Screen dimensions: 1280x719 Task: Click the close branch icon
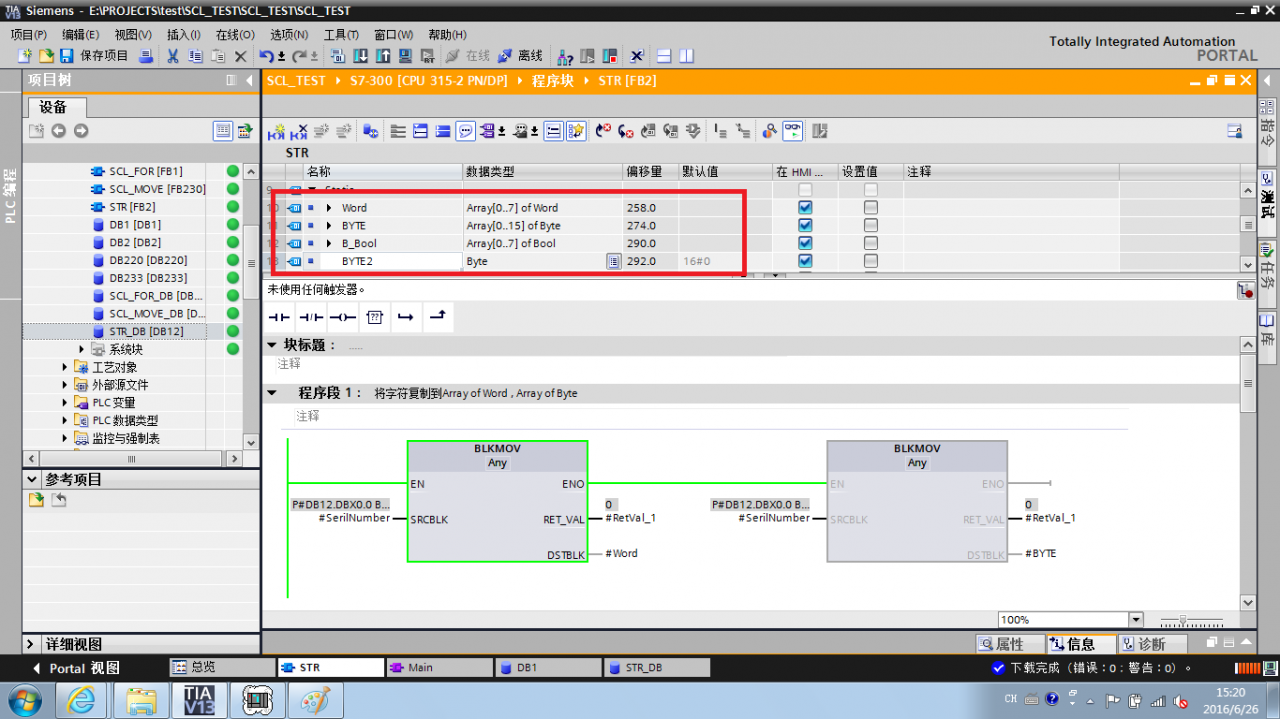point(437,317)
